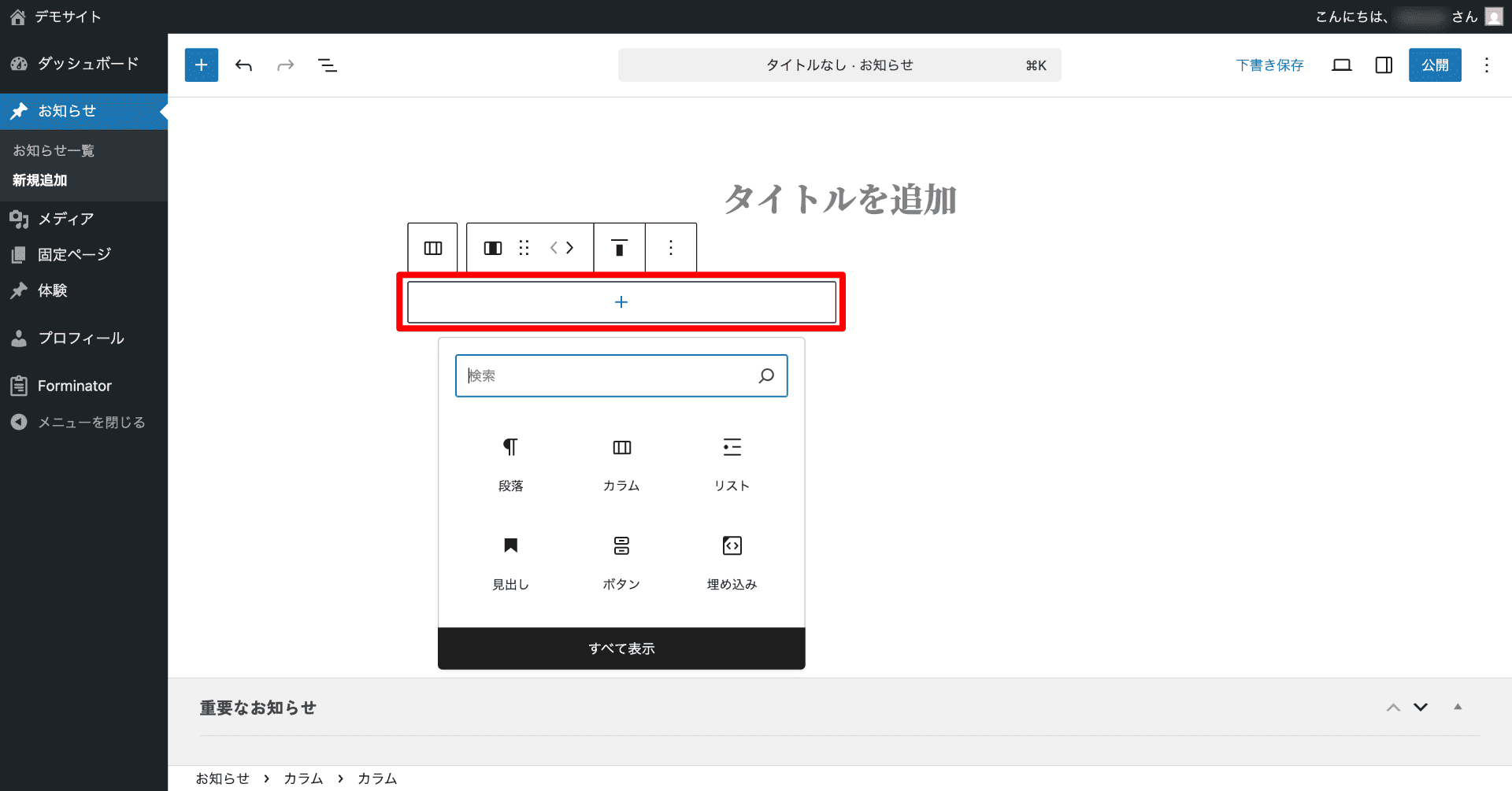This screenshot has width=1512, height=791.
Task: Open the user avatar in admin bar
Action: tap(1494, 17)
